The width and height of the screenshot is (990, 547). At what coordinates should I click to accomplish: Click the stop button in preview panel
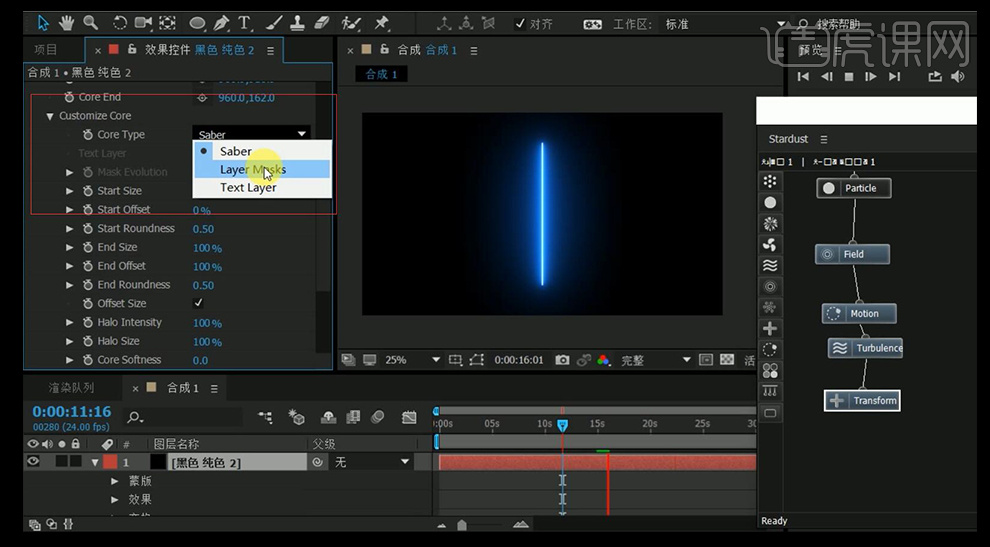[x=849, y=76]
